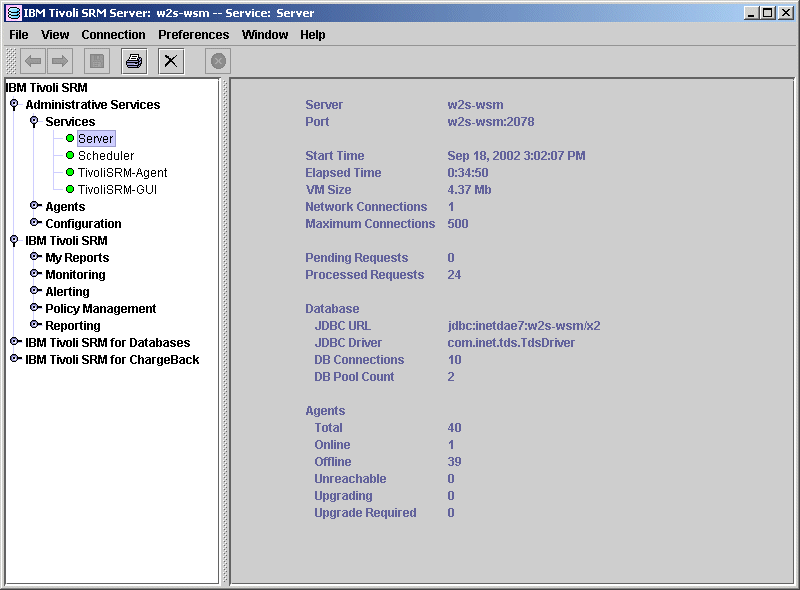800x590 pixels.
Task: Click the toolbar drag handle grip
Action: (11, 61)
